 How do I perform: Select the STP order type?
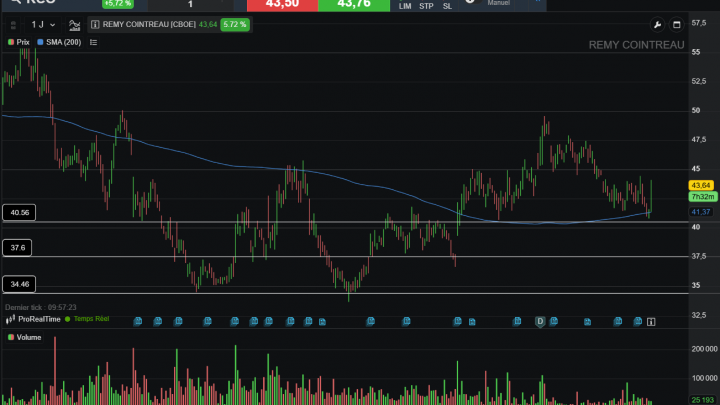(x=426, y=6)
